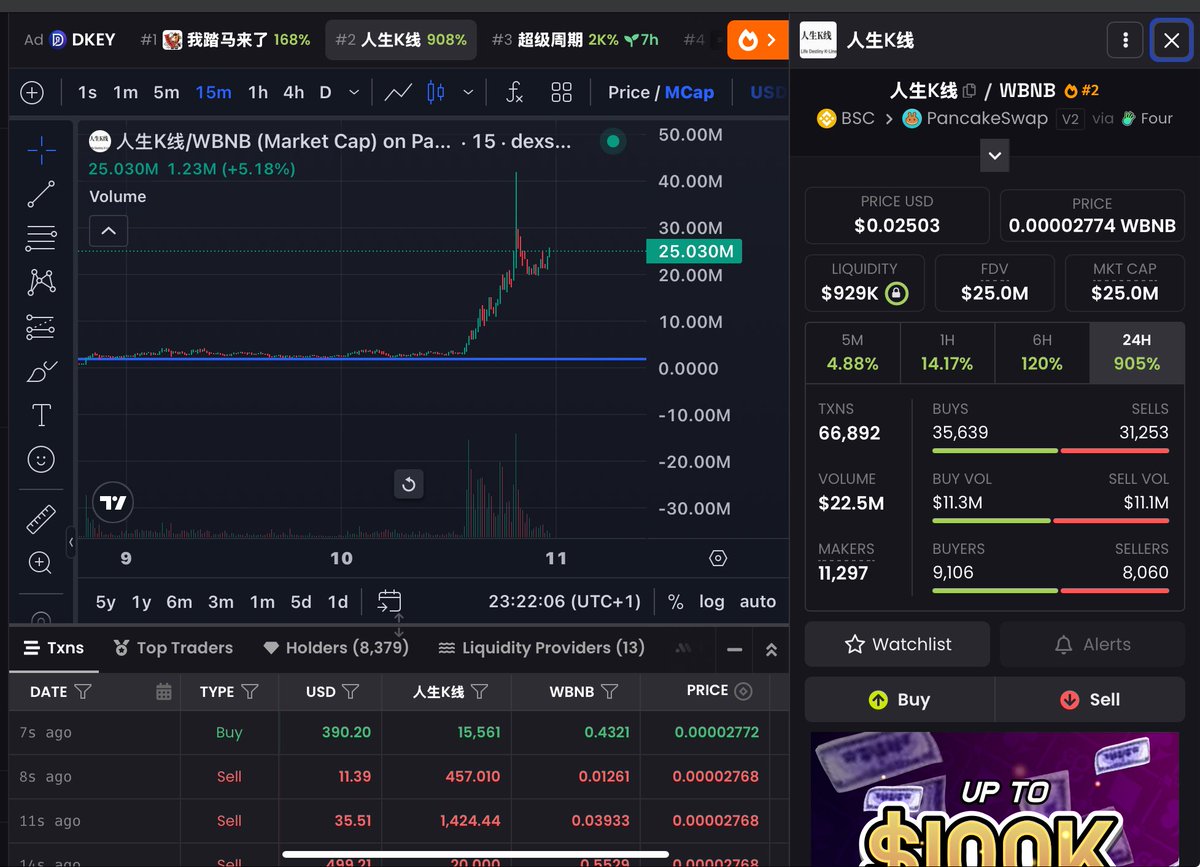Filter transactions by date
This screenshot has width=1200, height=867.
(x=84, y=691)
